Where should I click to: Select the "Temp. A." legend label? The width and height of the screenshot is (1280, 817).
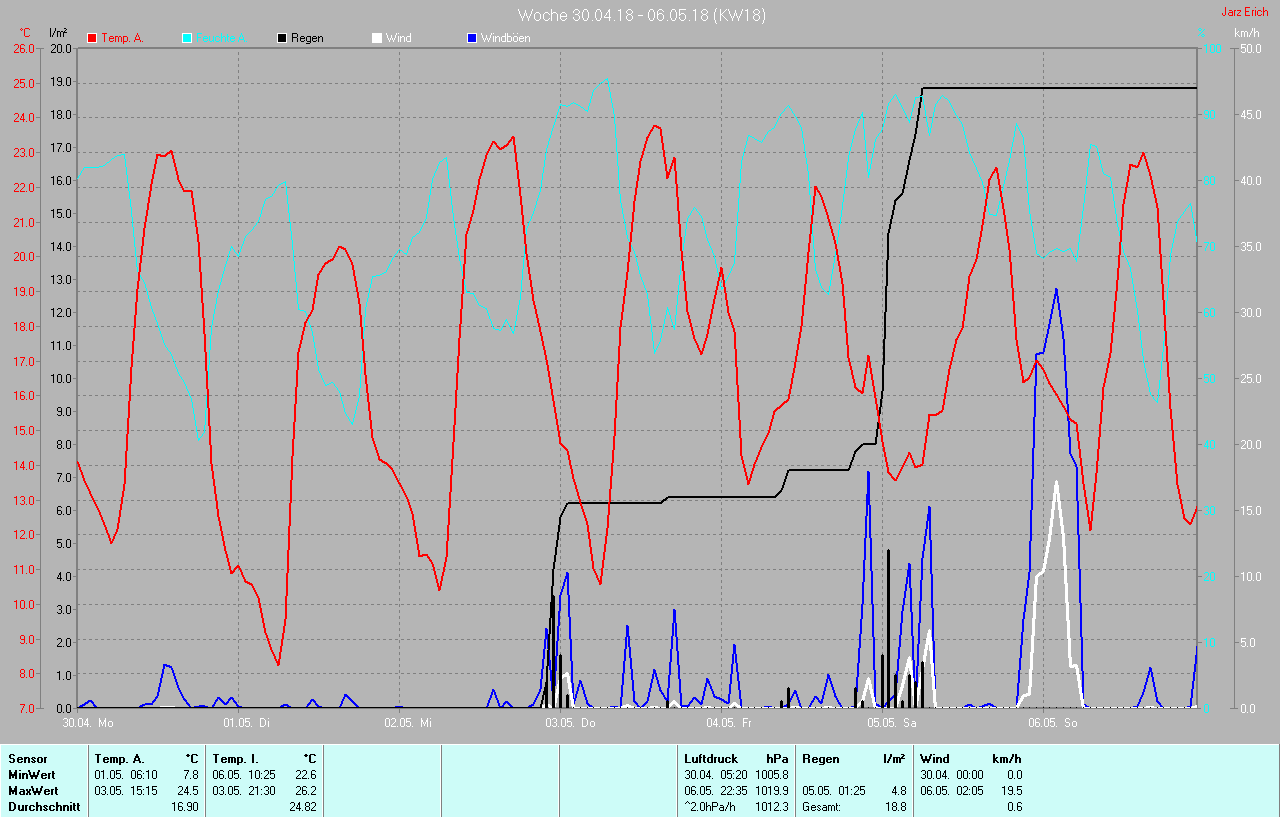(x=122, y=39)
